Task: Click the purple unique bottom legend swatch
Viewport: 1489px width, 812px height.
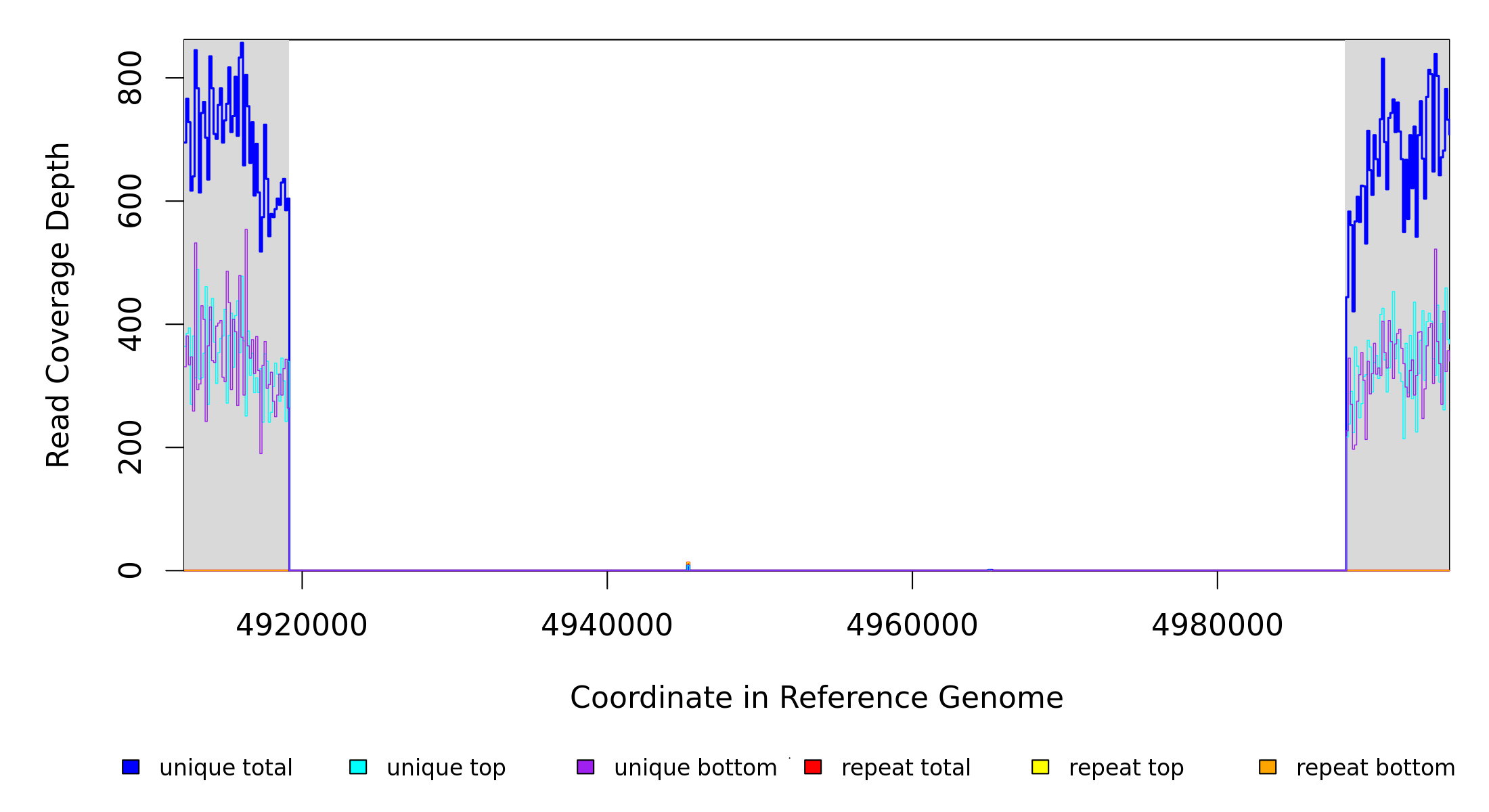Action: click(x=585, y=767)
